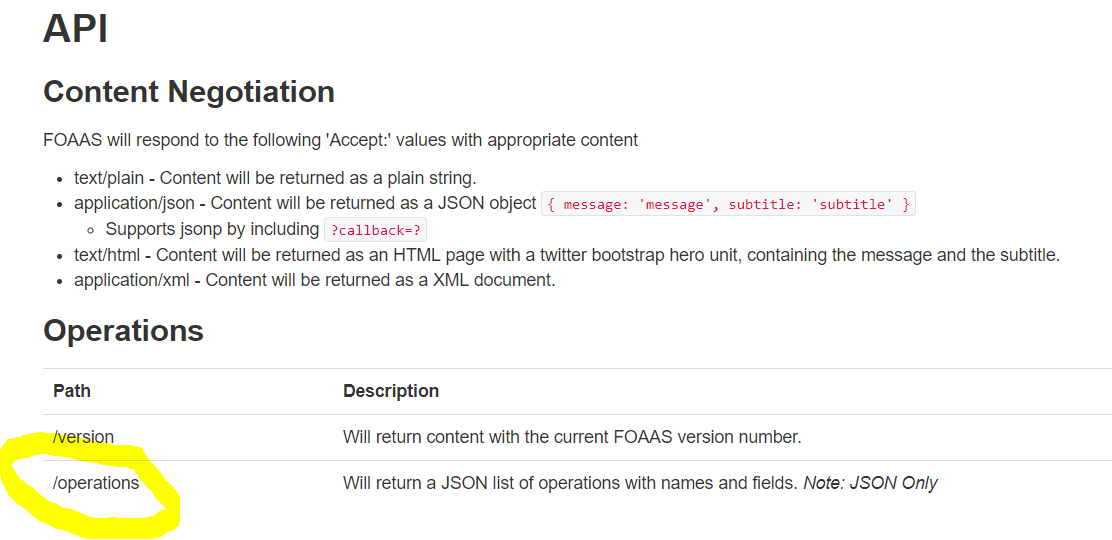Click the text/html bullet item
1112x540 pixels.
107,255
